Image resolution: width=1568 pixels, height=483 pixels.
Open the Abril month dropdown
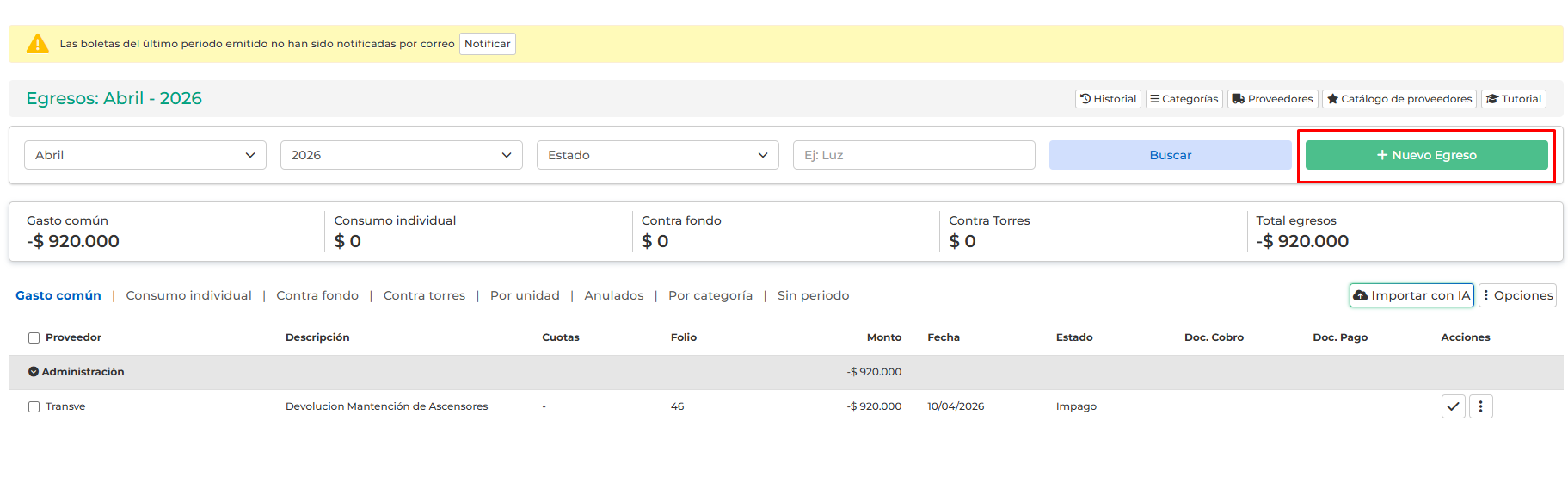click(145, 155)
